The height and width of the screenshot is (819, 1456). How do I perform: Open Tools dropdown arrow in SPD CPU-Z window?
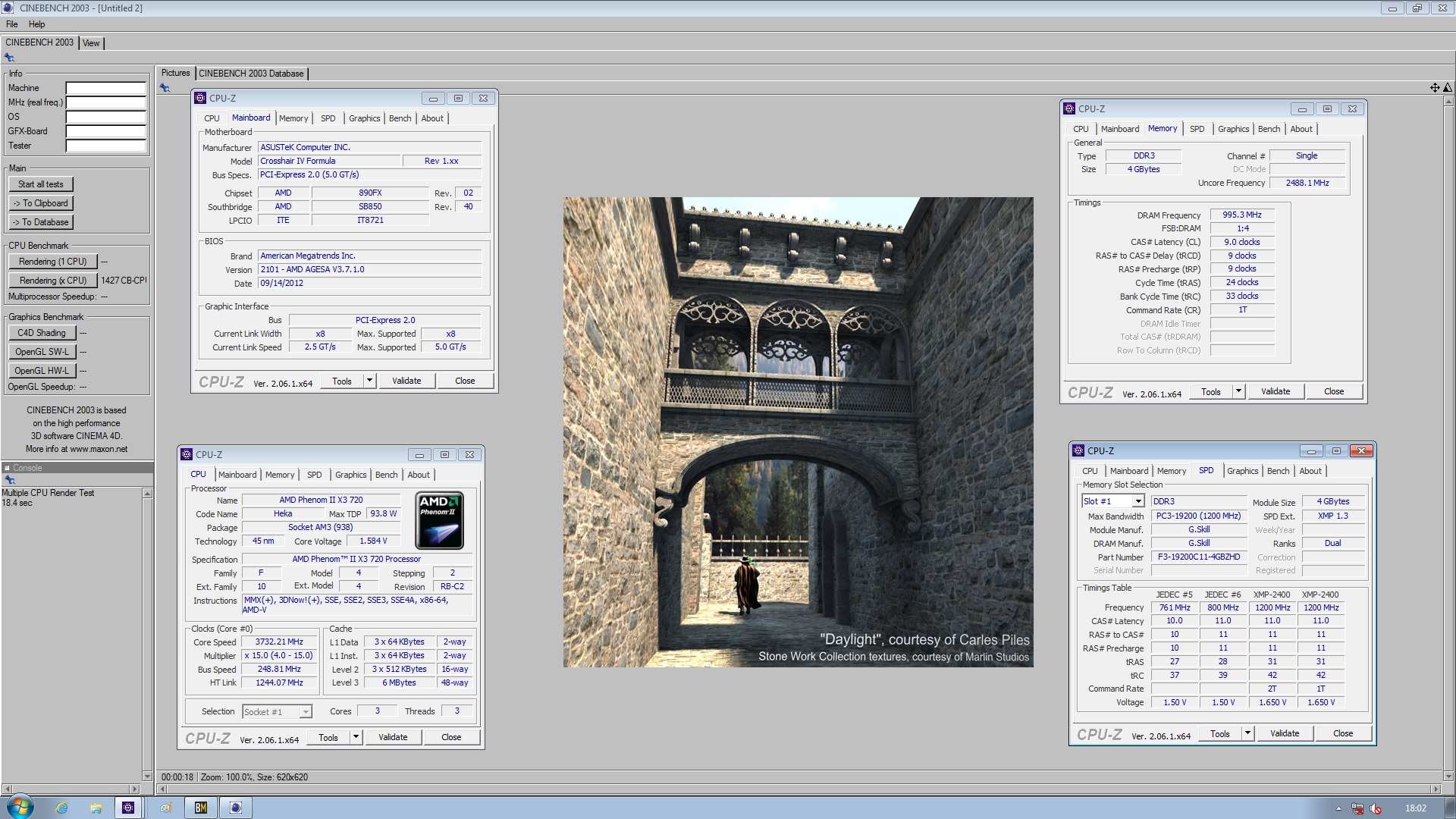click(x=1247, y=733)
